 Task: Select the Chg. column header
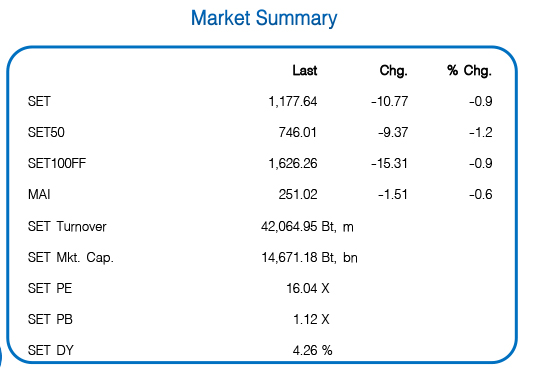pyautogui.click(x=394, y=71)
